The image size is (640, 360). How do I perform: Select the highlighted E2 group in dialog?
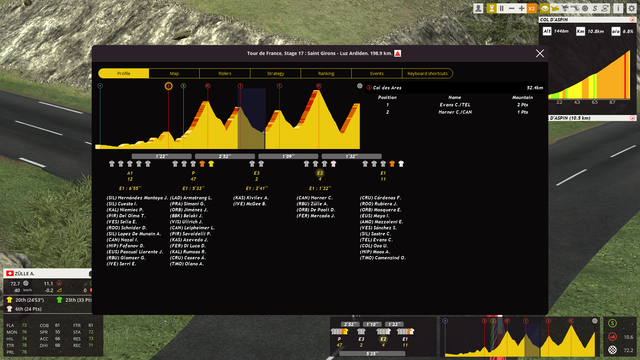[x=320, y=173]
